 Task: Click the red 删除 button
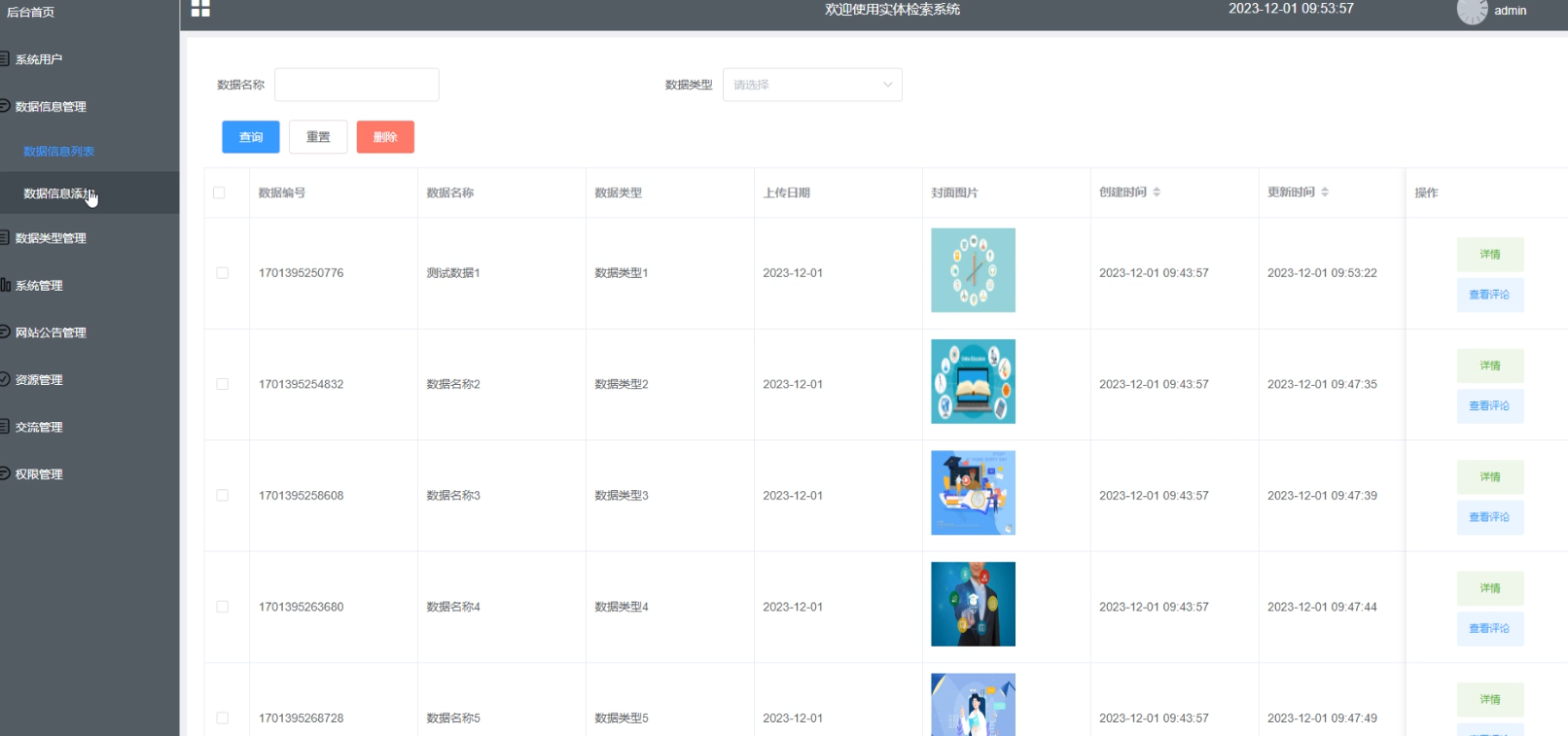[x=385, y=137]
